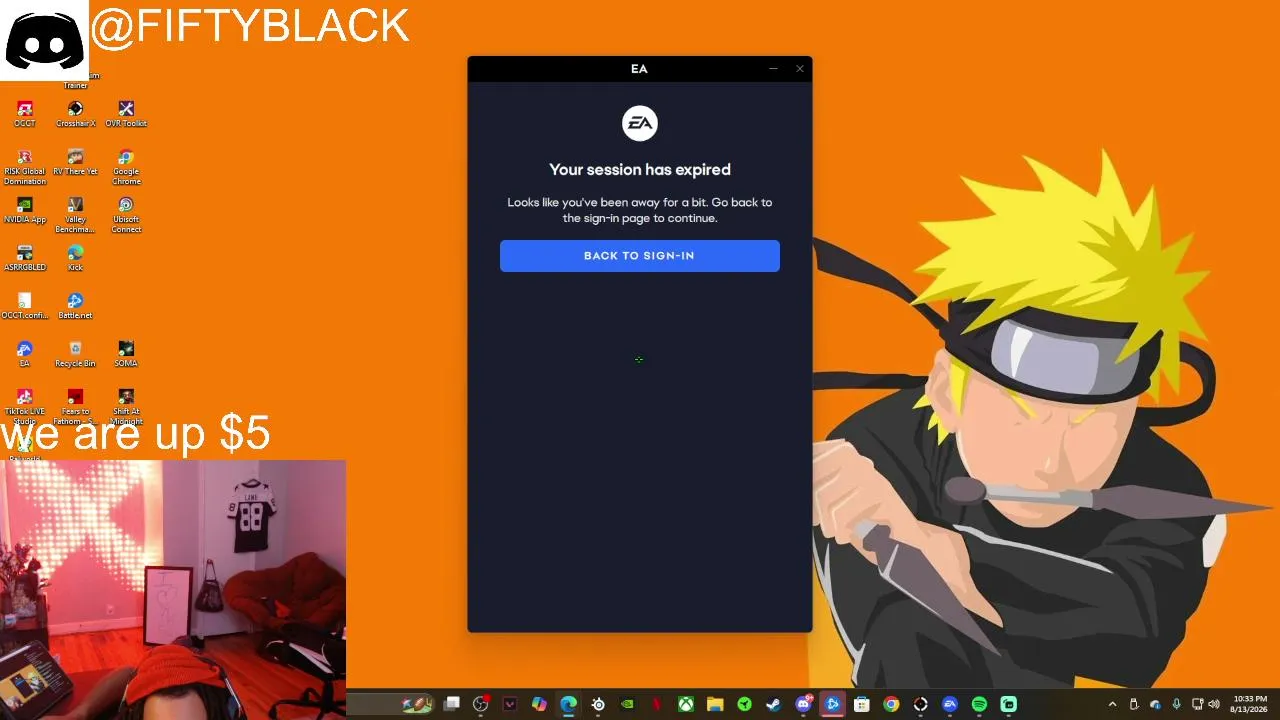Open Ubisoft Connect desktop icon

(126, 215)
